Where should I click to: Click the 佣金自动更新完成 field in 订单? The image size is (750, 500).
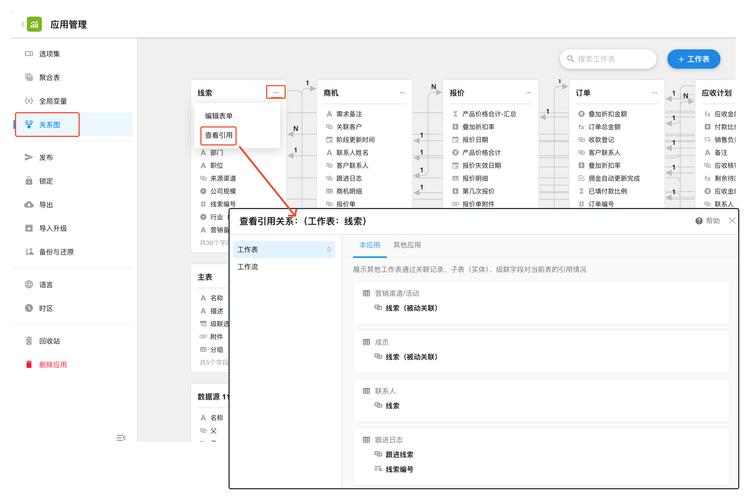click(x=614, y=178)
